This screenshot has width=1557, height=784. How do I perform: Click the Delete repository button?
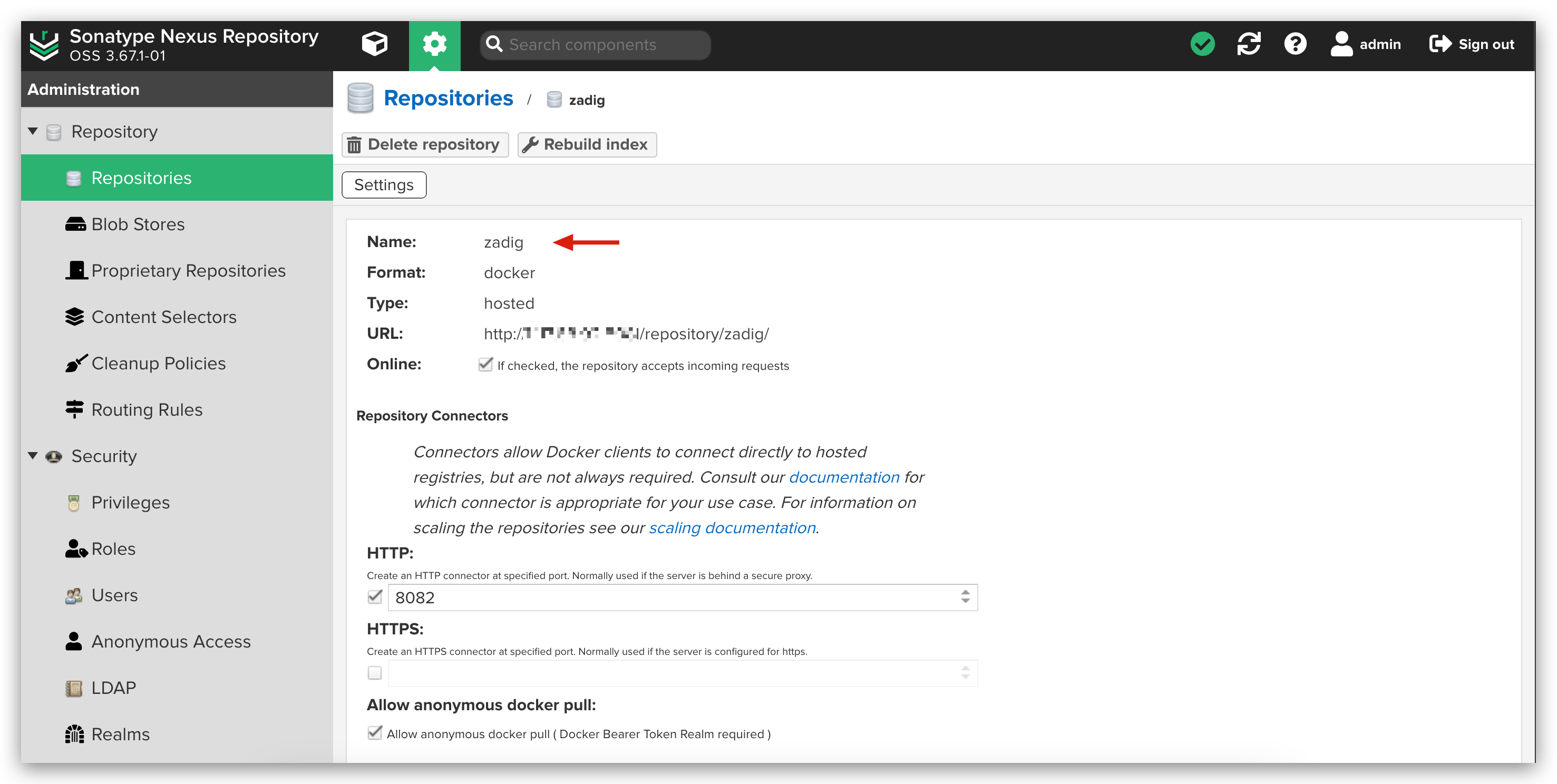(x=425, y=144)
